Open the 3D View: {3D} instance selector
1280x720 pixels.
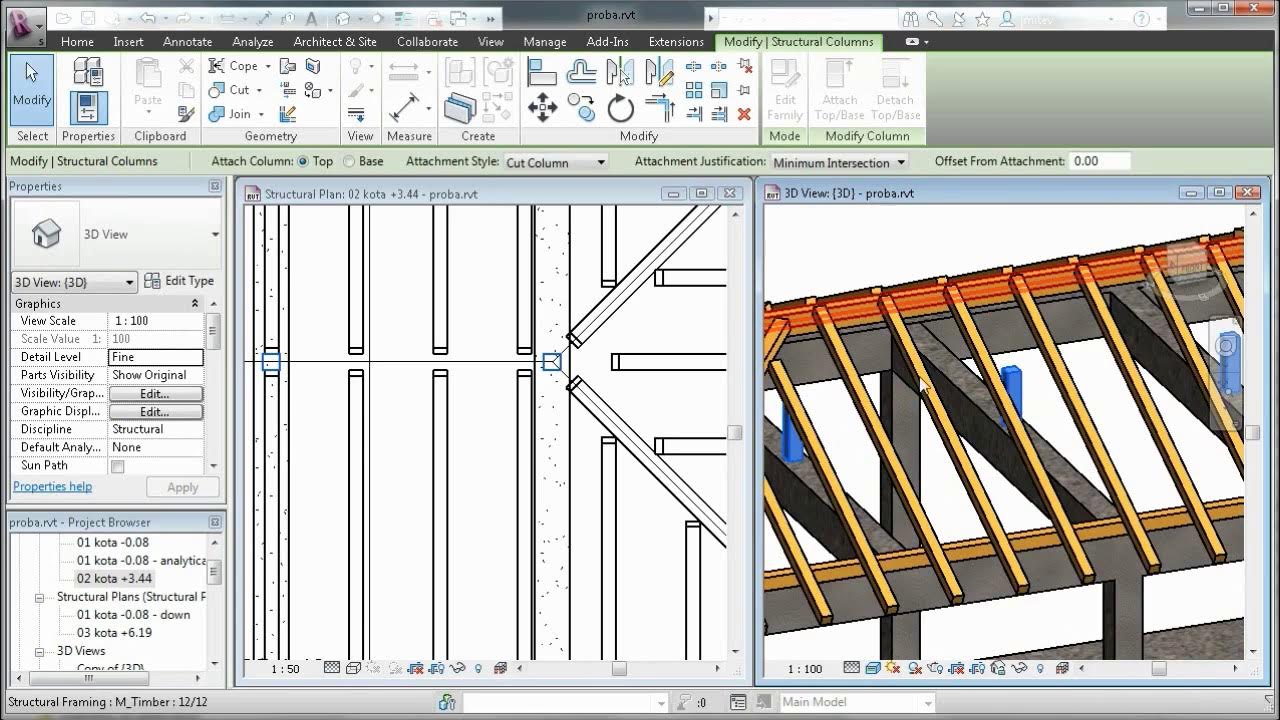click(74, 282)
